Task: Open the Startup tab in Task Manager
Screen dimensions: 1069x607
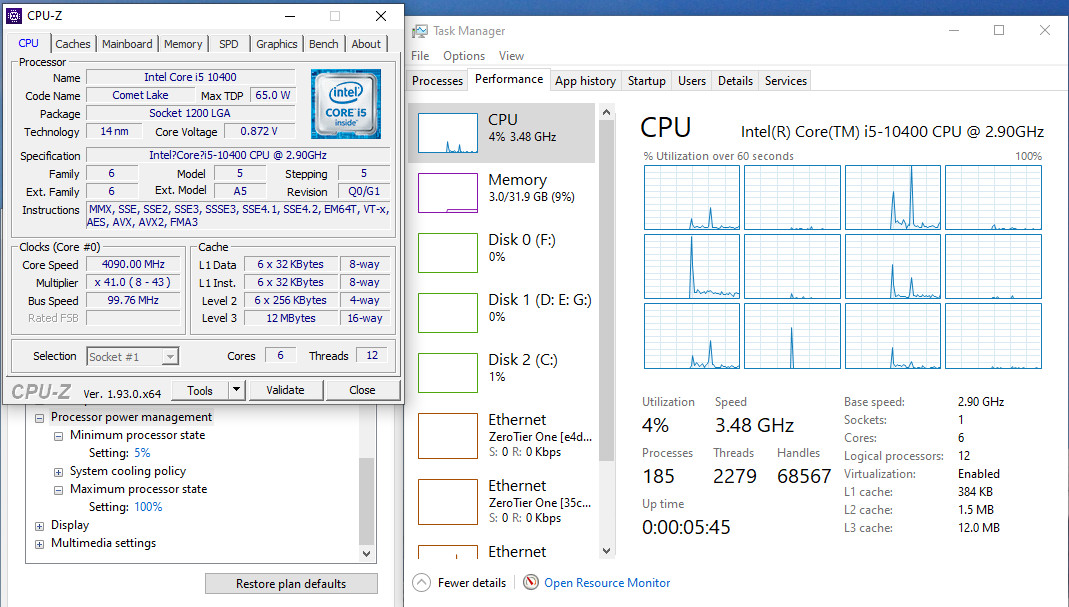Action: coord(646,80)
